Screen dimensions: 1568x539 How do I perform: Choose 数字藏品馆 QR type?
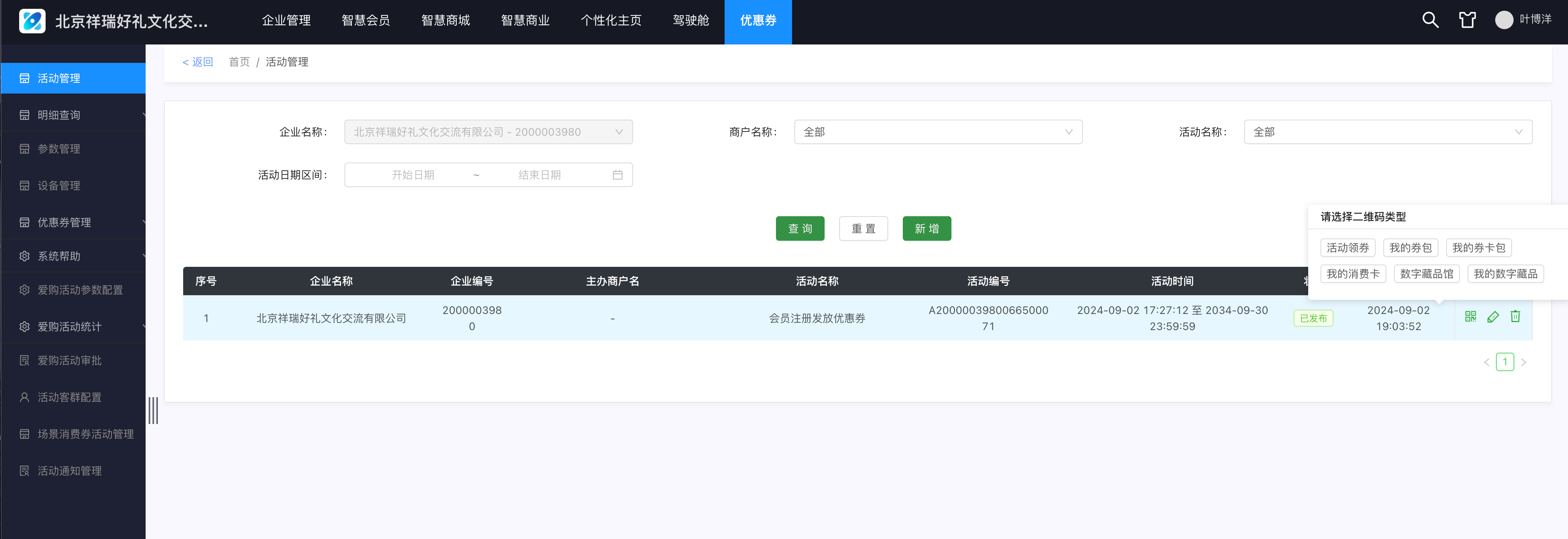(x=1426, y=274)
